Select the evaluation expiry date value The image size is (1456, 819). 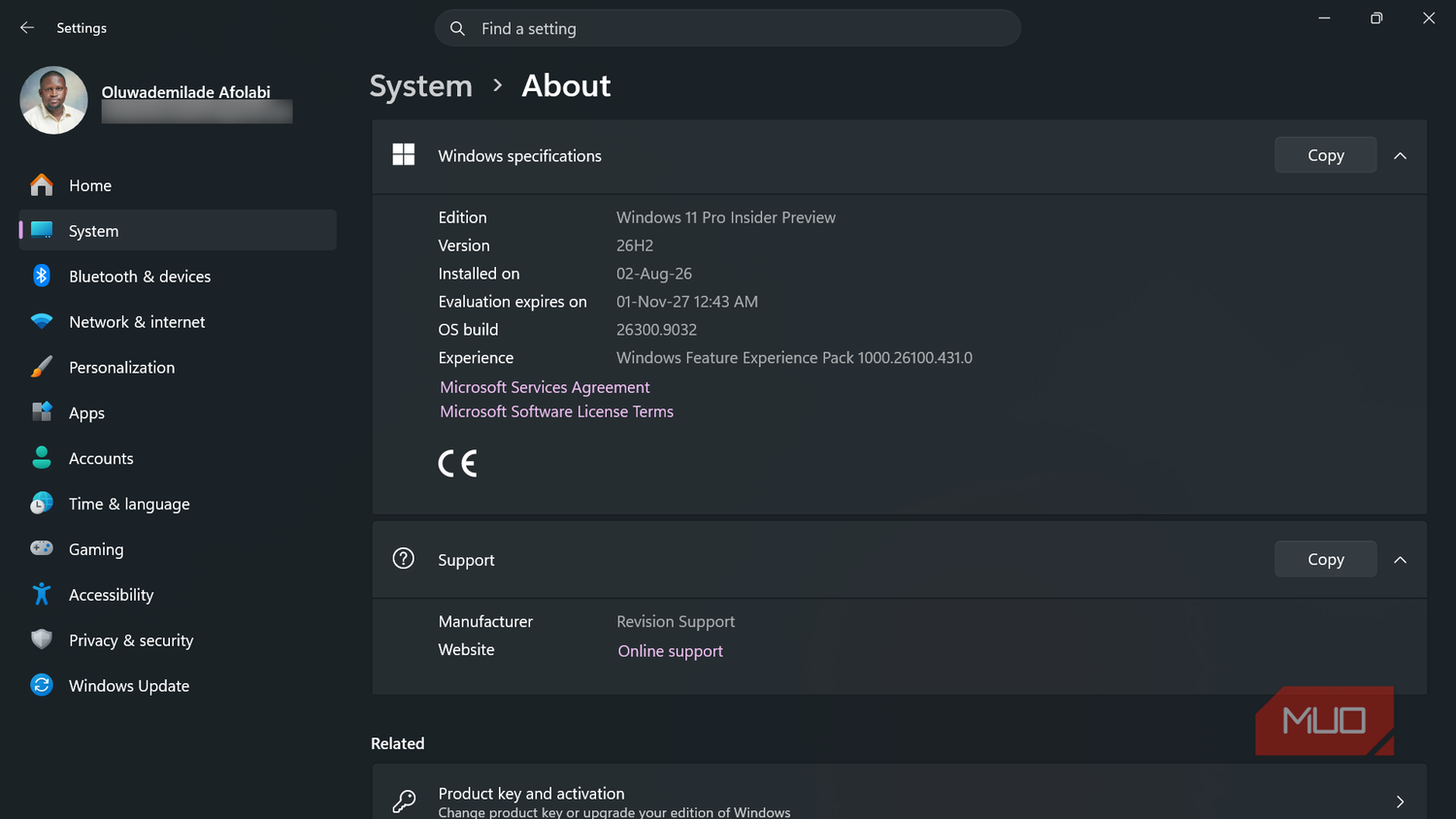(x=687, y=302)
